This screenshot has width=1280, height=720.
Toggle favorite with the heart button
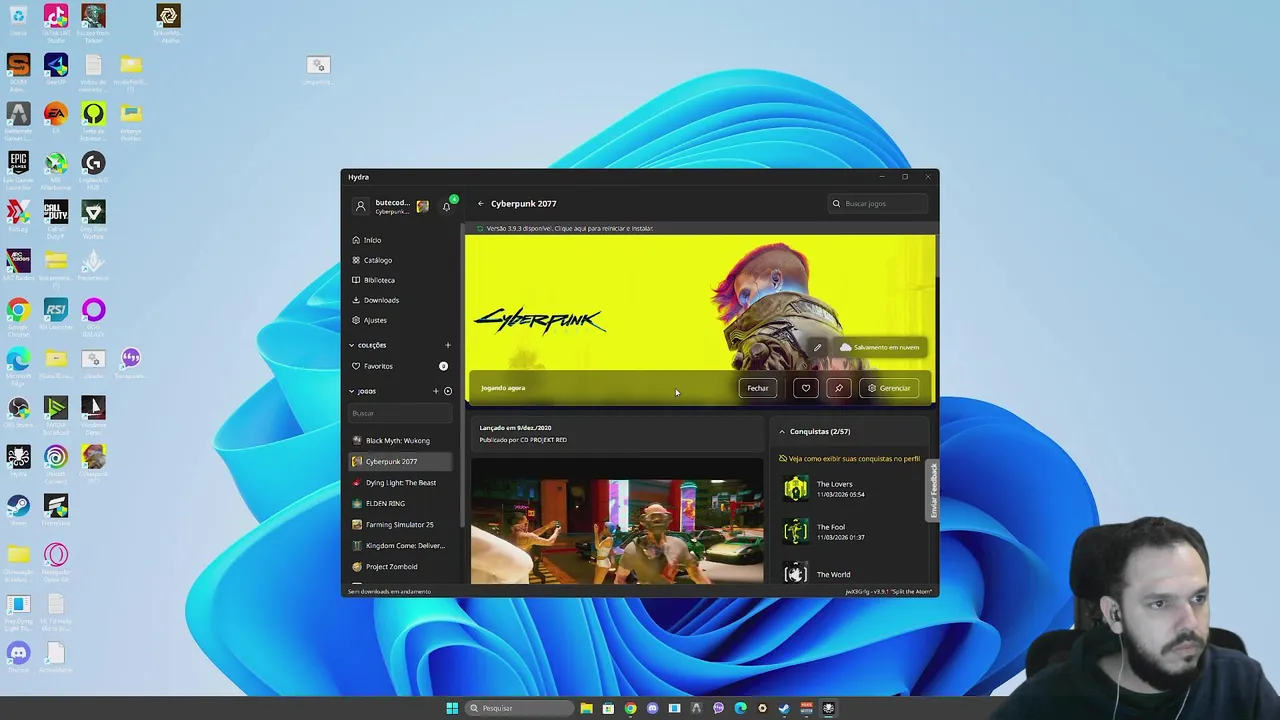tap(806, 388)
